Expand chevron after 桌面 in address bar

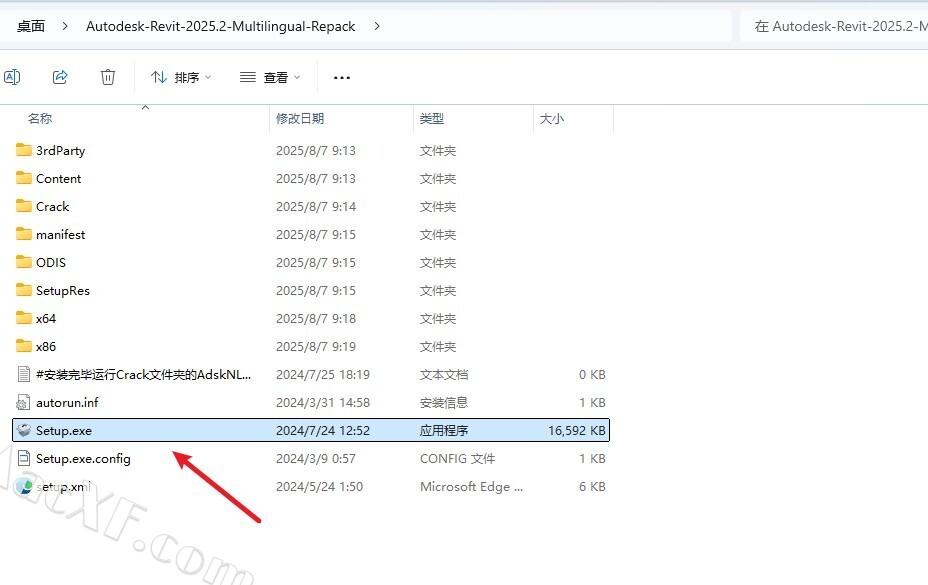(x=65, y=26)
